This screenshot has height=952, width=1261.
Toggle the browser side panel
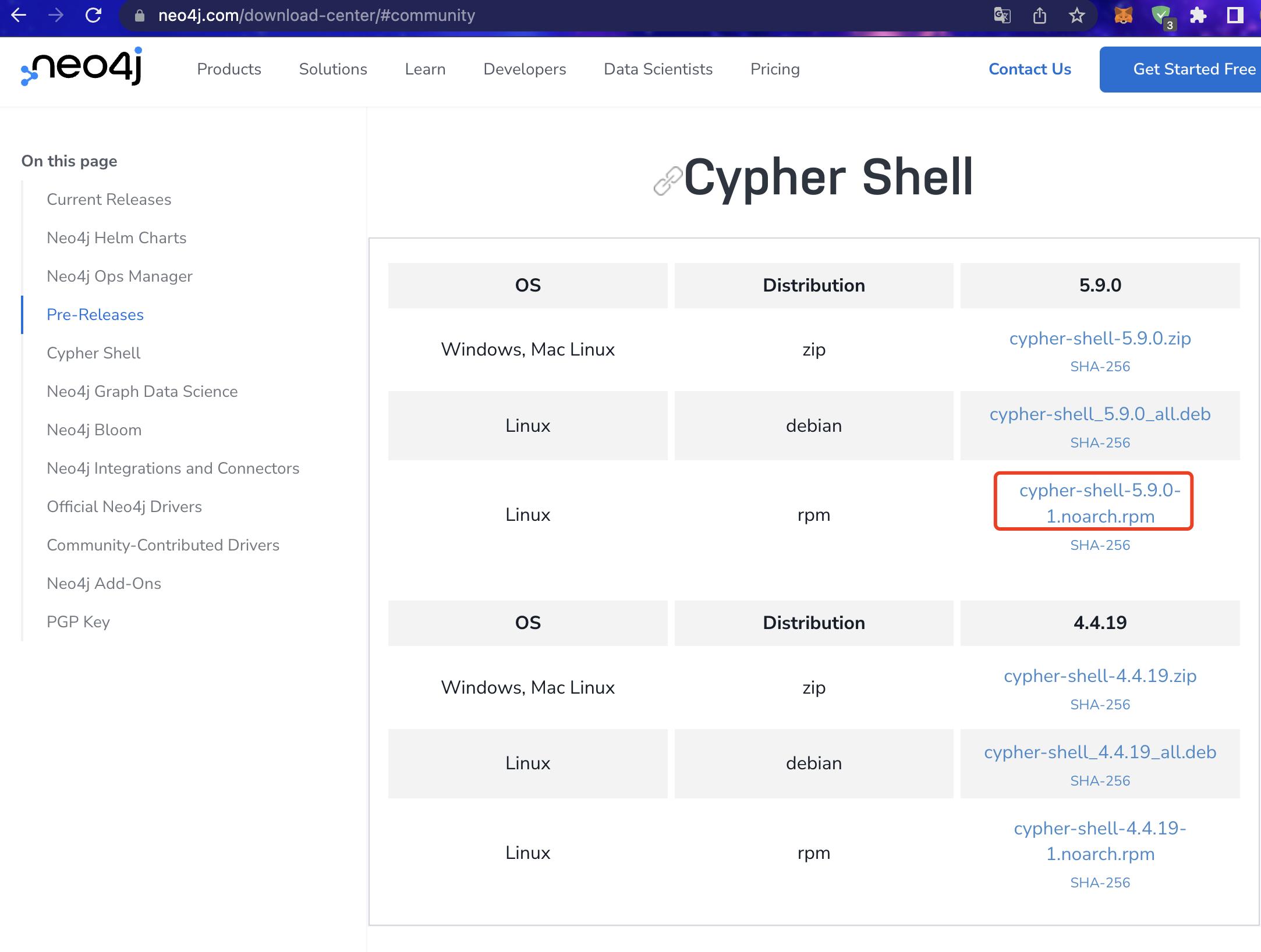1235,16
